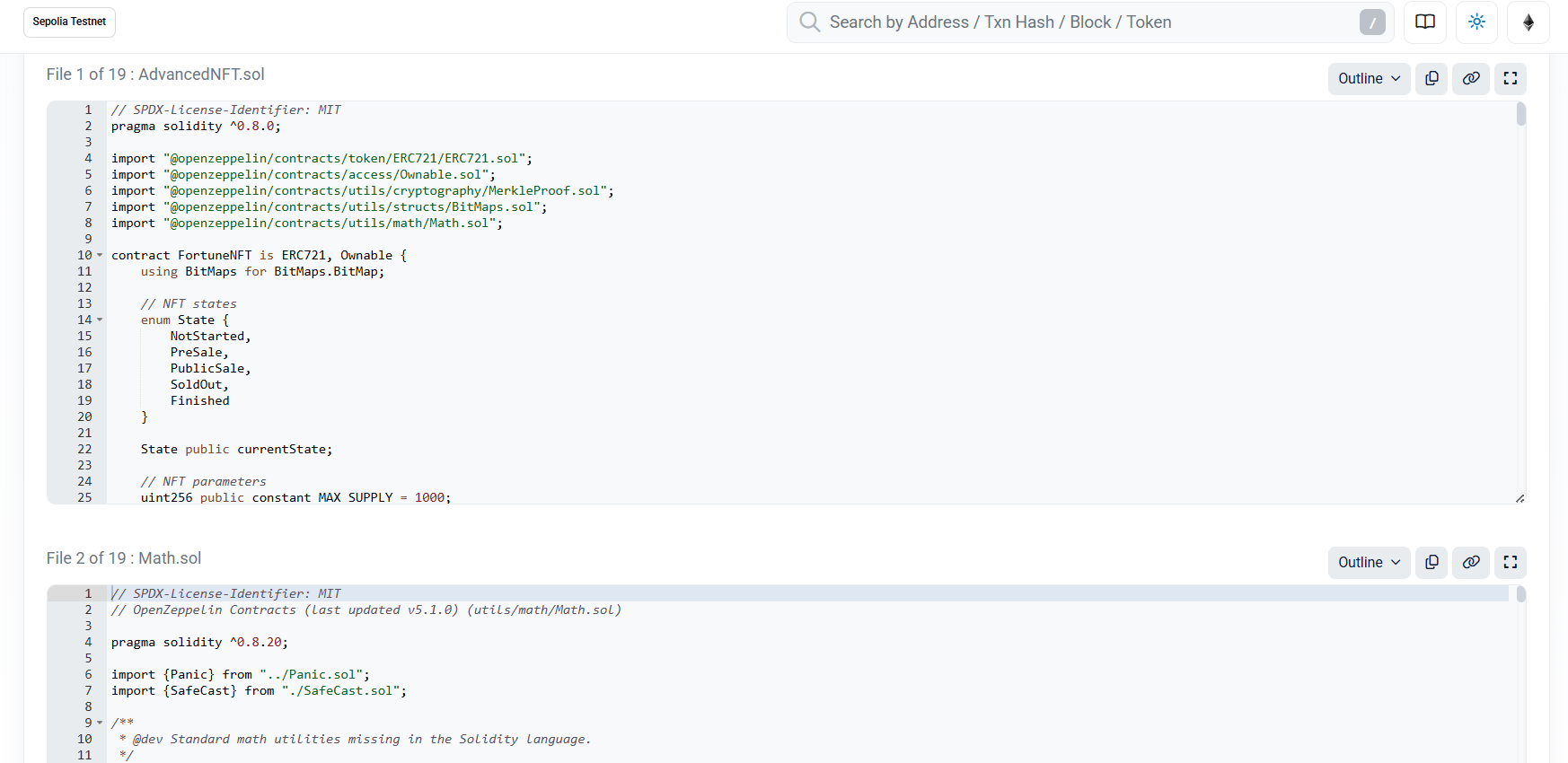Click the resize handle of AdvancedNFT.sol editor
This screenshot has height=763, width=1568.
1520,498
